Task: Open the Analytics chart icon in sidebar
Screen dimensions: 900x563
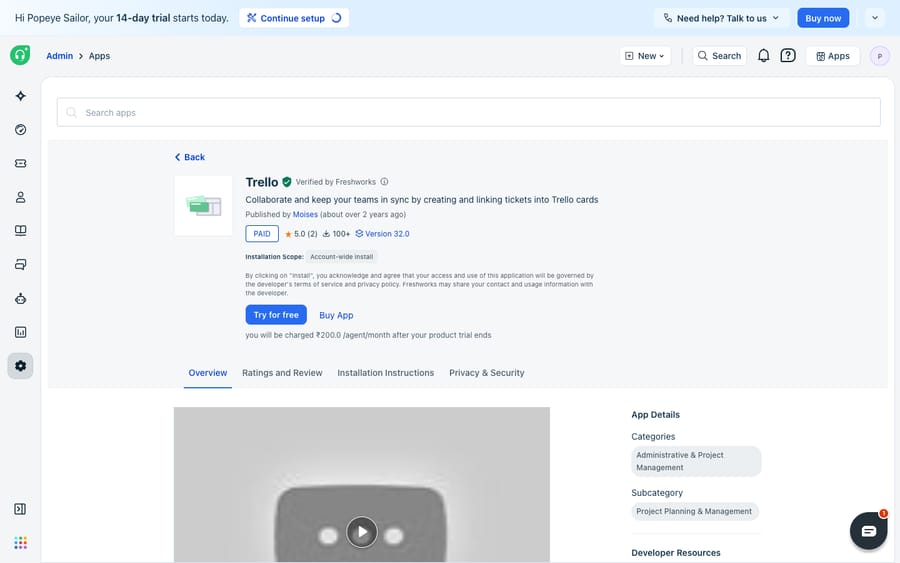Action: [x=21, y=332]
